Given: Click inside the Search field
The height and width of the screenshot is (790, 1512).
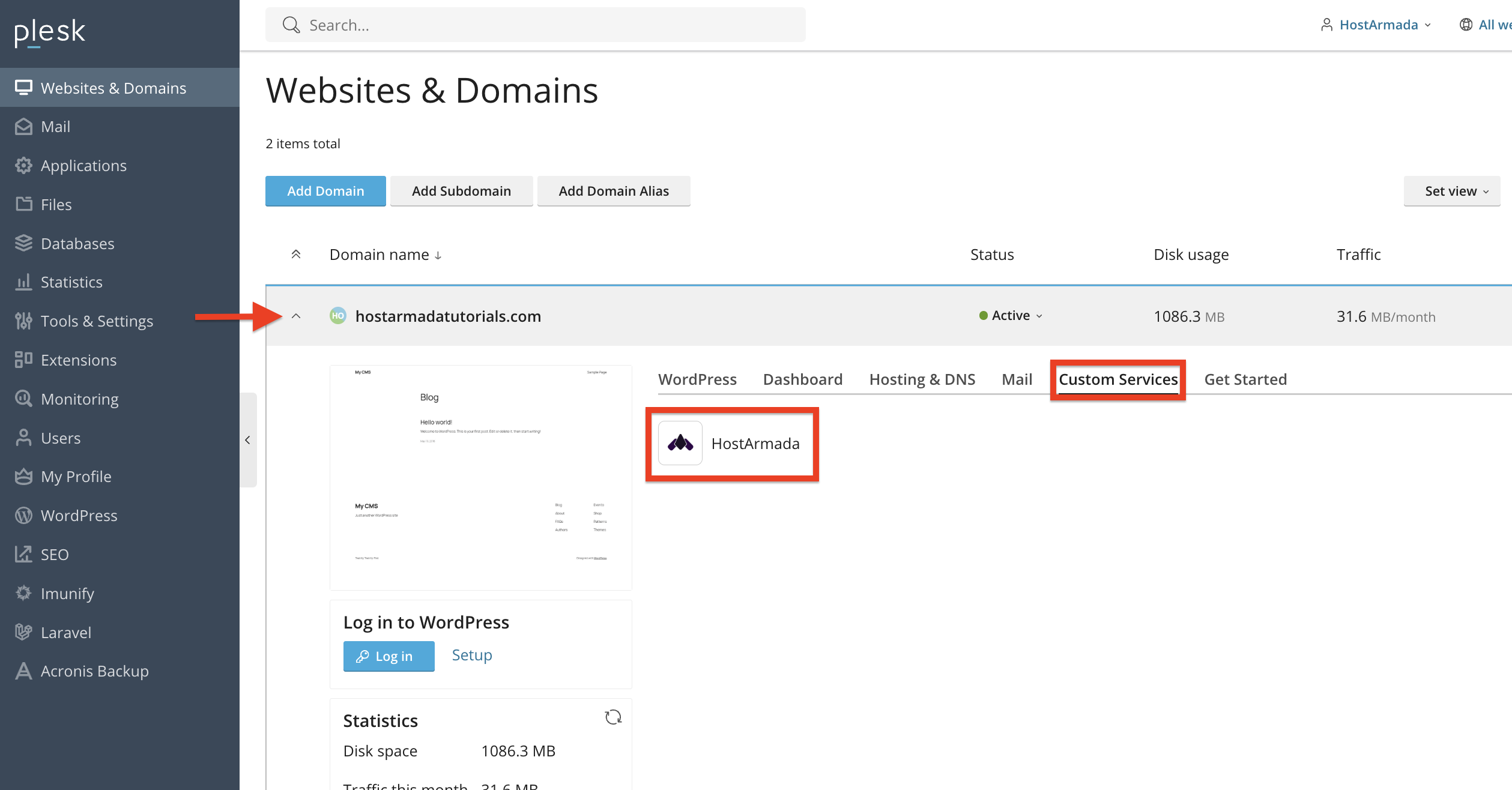Looking at the screenshot, I should 536,25.
